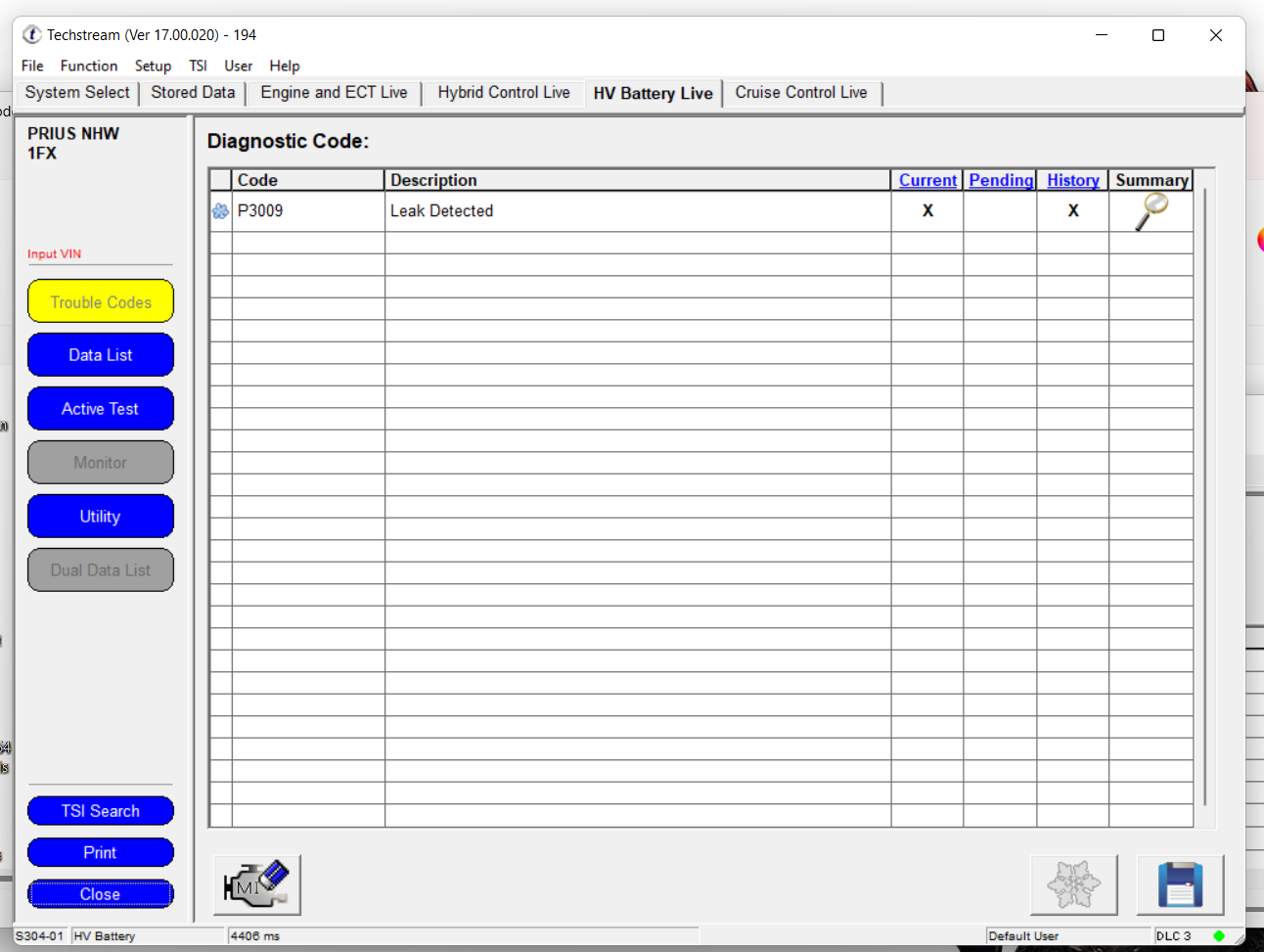Select the P3009 code cell

click(308, 211)
